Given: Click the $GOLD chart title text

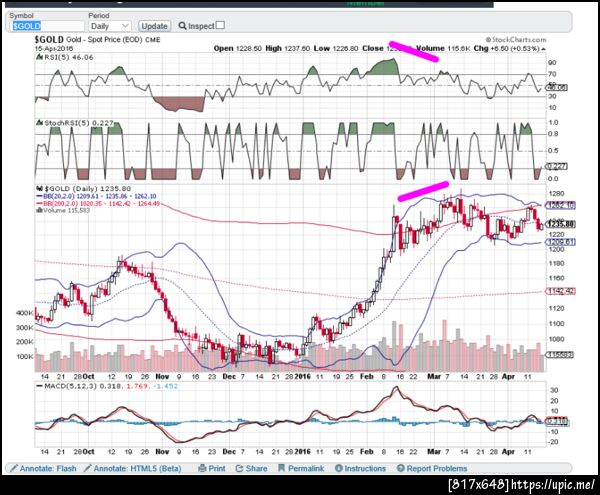Looking at the screenshot, I should coord(49,40).
